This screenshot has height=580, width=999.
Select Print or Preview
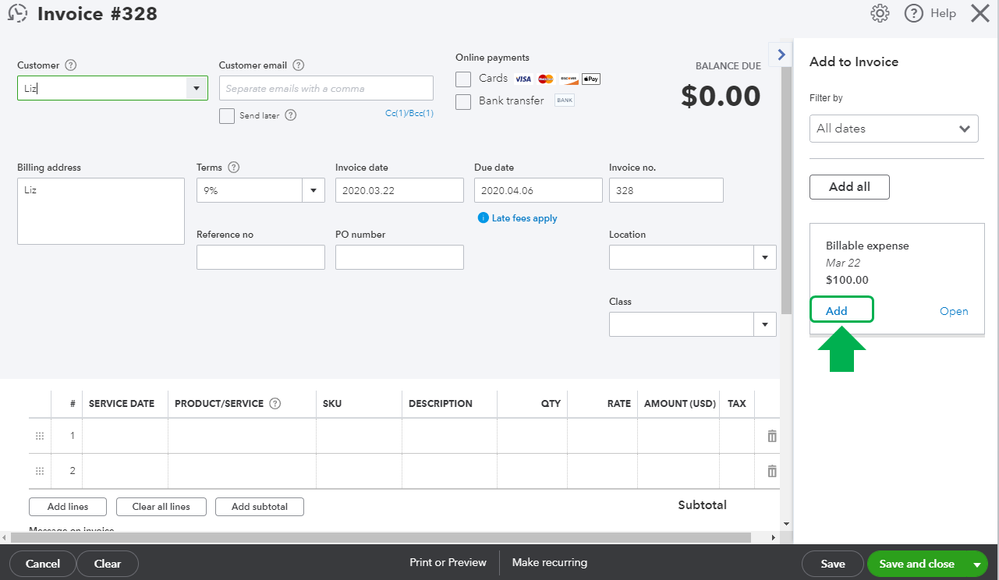448,562
